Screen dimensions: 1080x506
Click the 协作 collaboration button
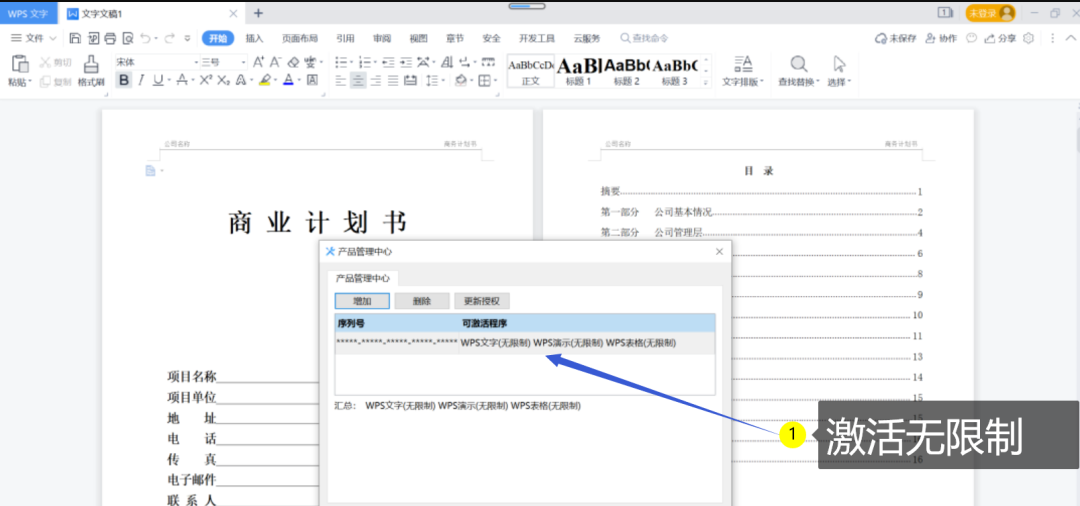coord(941,39)
